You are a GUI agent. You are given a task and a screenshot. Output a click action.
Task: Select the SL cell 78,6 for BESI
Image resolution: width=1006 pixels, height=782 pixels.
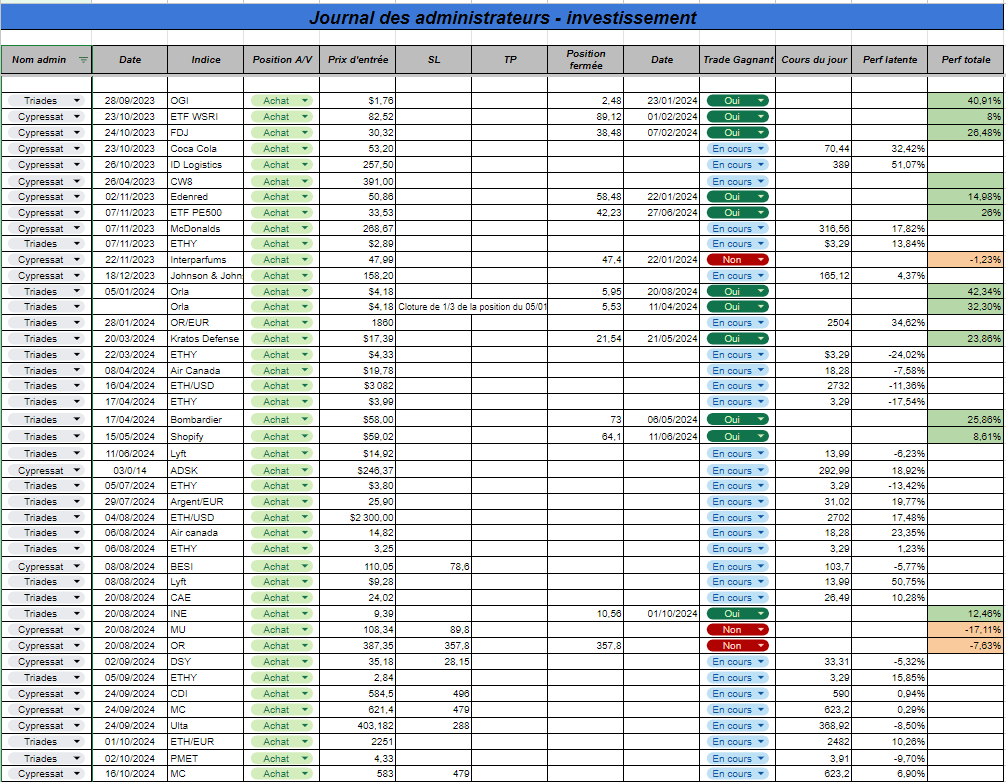coord(434,566)
